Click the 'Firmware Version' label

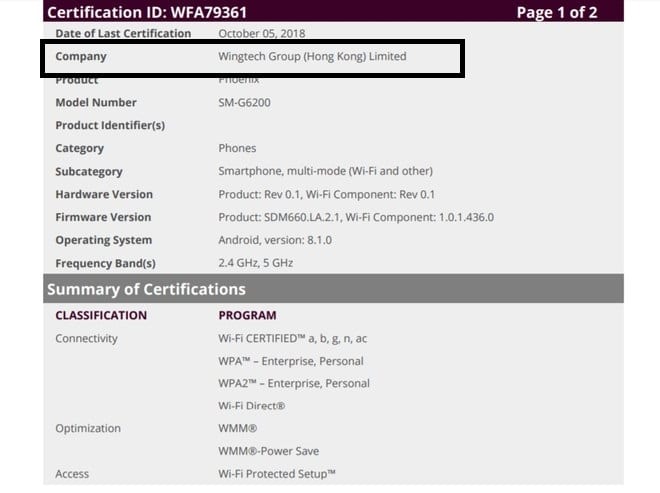click(x=103, y=217)
